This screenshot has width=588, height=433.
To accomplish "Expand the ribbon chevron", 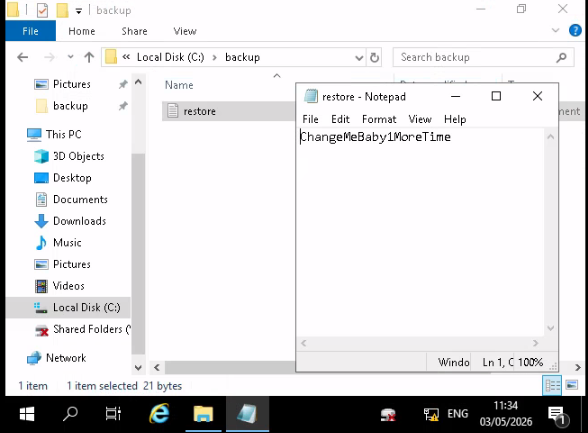I will coord(555,30).
